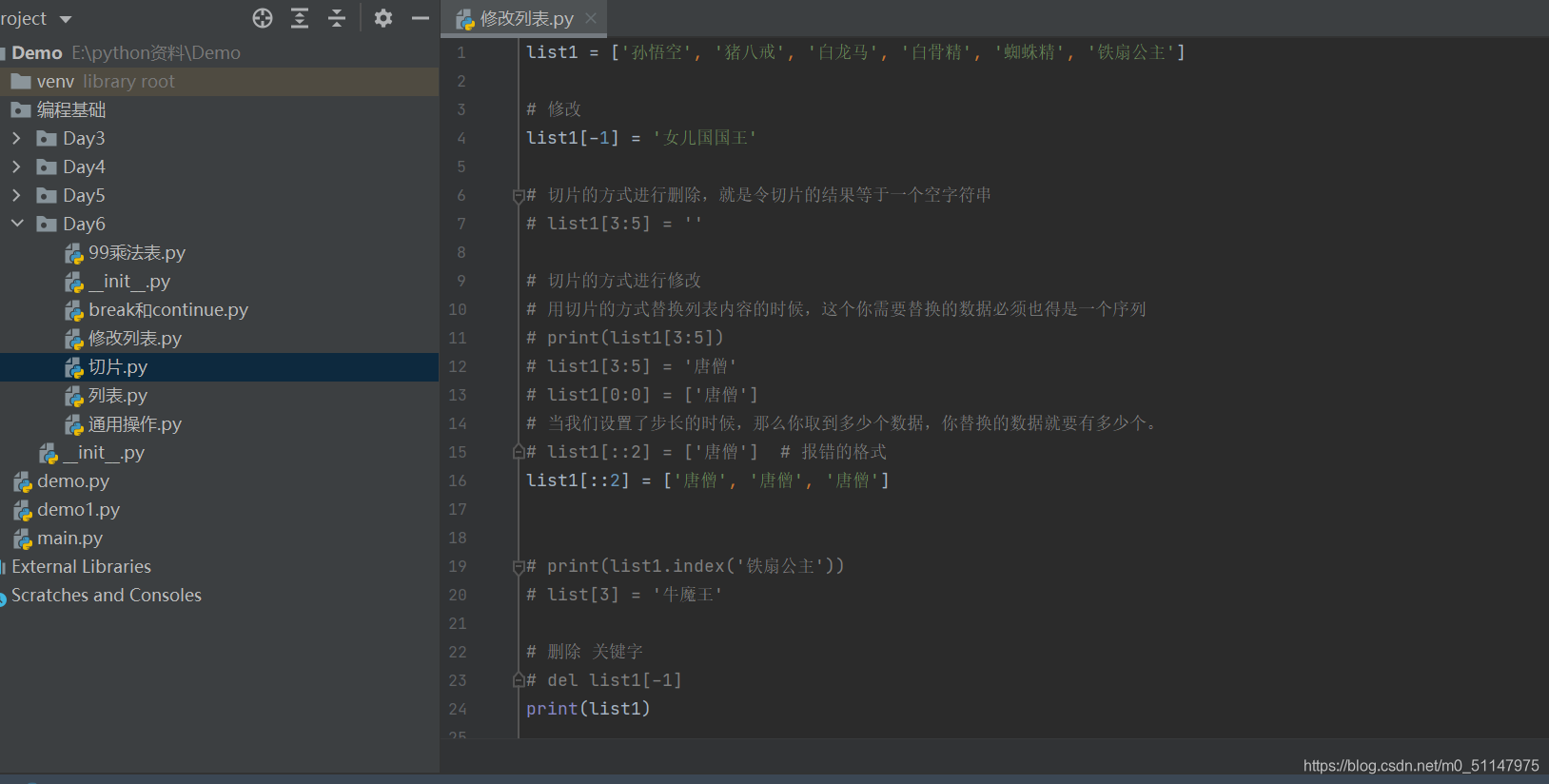Click '# 删除 关键字' comment on line 22

(x=584, y=652)
